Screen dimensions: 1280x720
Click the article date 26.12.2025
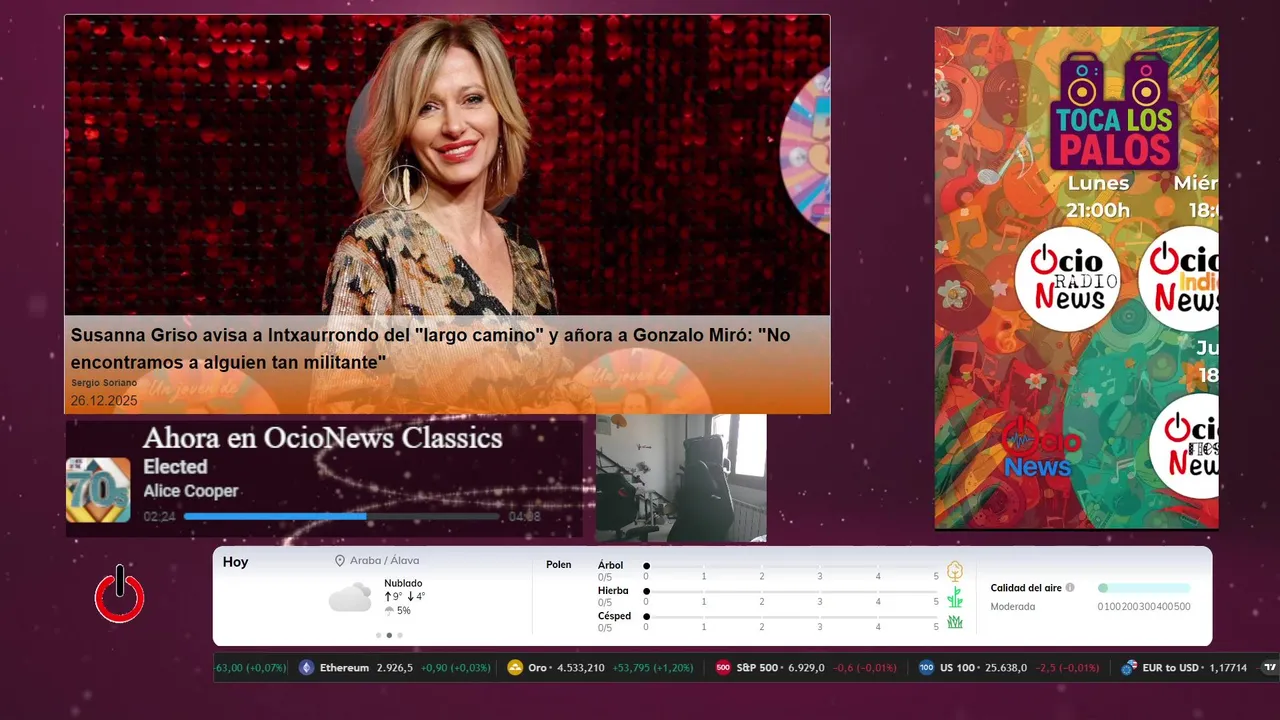click(104, 401)
